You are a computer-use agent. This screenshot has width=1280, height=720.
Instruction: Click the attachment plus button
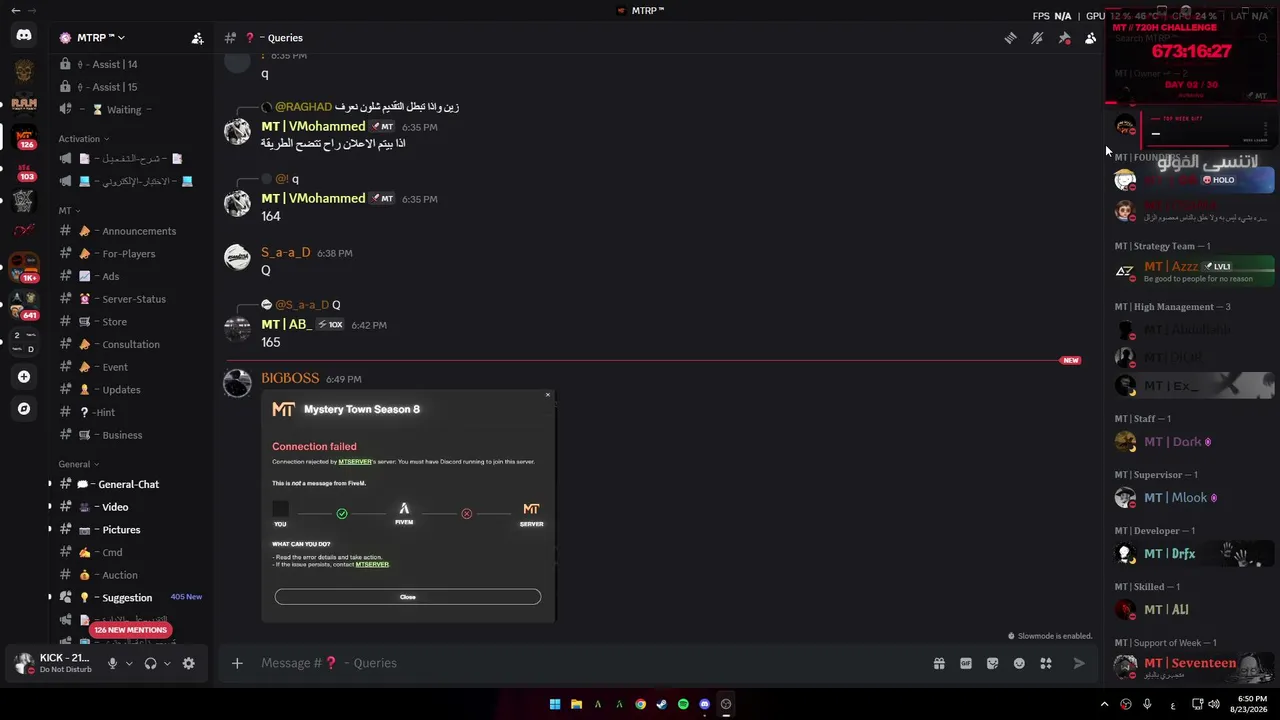[237, 663]
